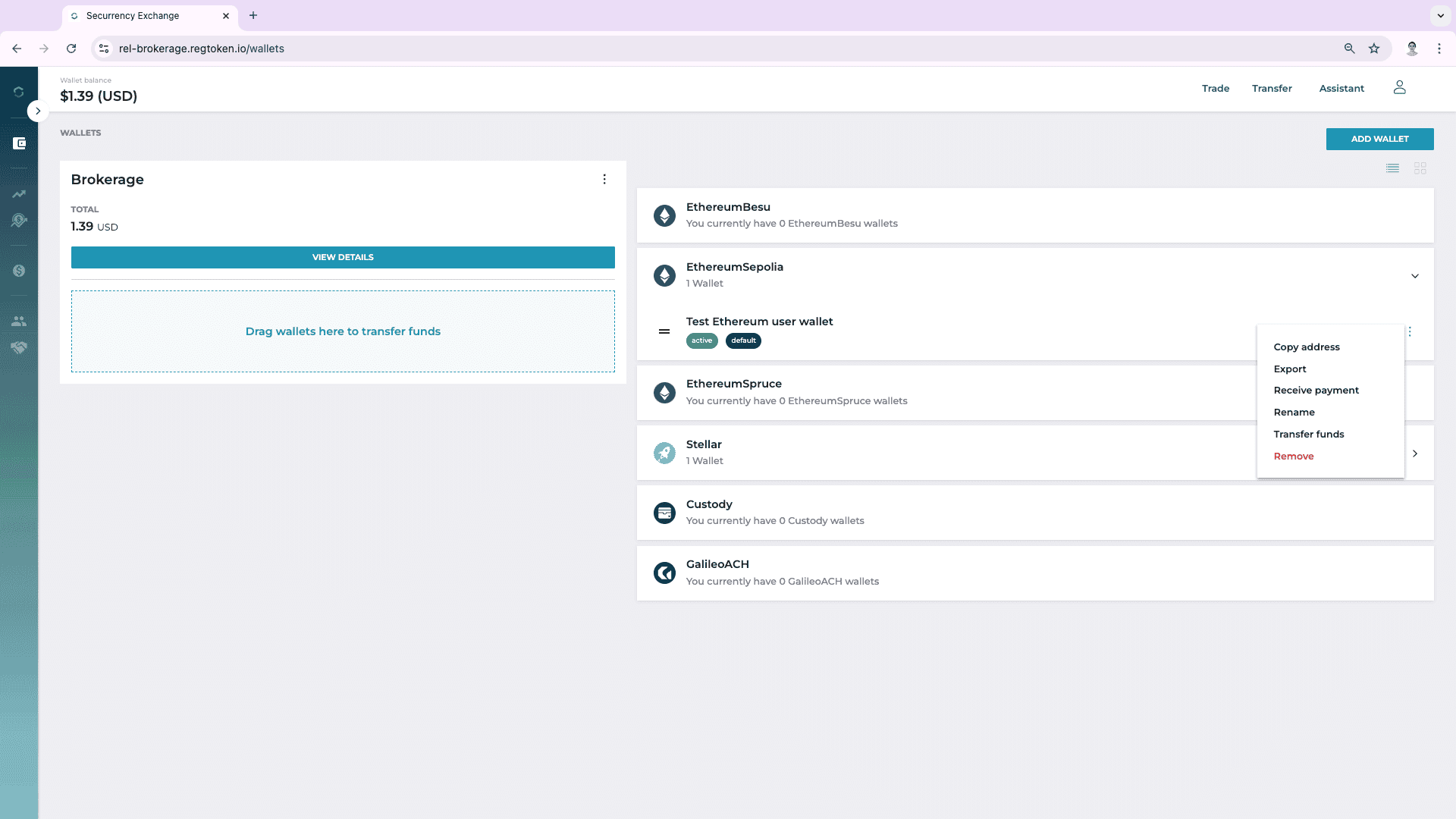Click the Test Ethereum wallet drag handle
The width and height of the screenshot is (1456, 819).
pyautogui.click(x=664, y=331)
